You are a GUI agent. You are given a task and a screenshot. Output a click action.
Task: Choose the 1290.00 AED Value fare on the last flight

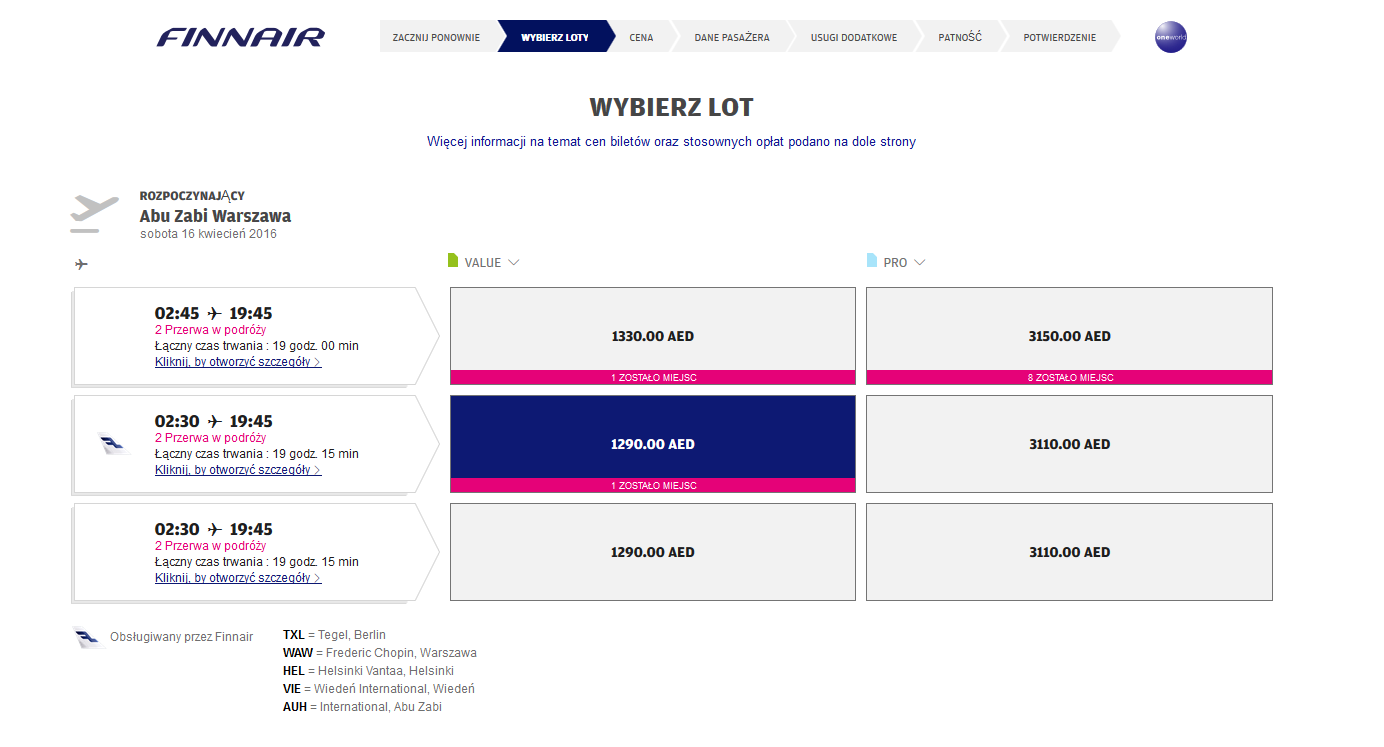[x=653, y=552]
